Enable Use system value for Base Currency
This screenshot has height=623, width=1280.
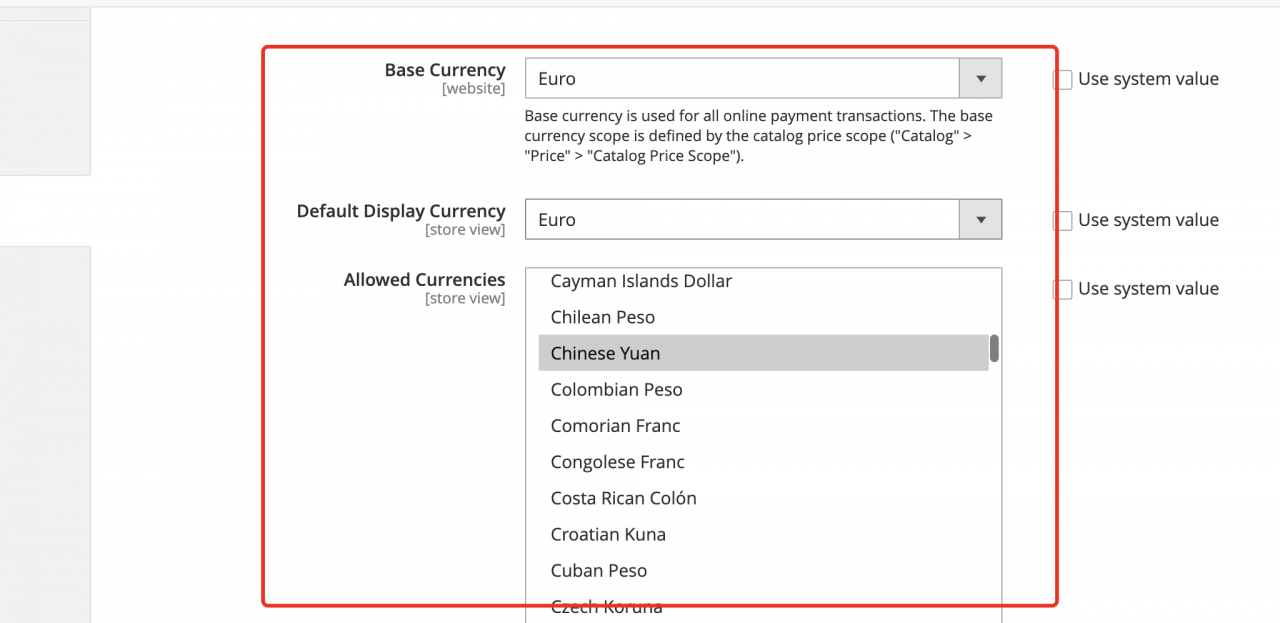pos(1063,80)
